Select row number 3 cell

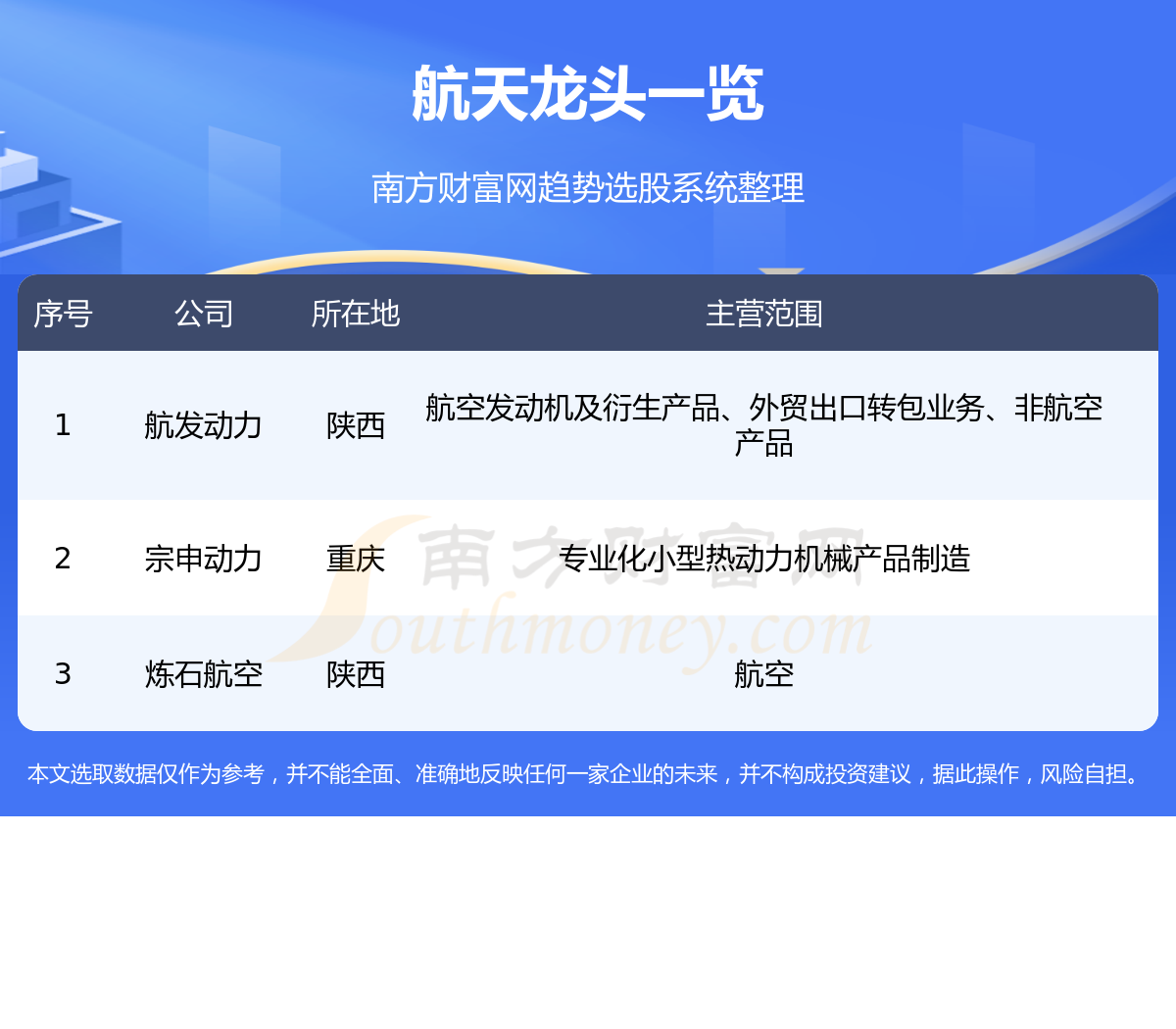coord(63,674)
